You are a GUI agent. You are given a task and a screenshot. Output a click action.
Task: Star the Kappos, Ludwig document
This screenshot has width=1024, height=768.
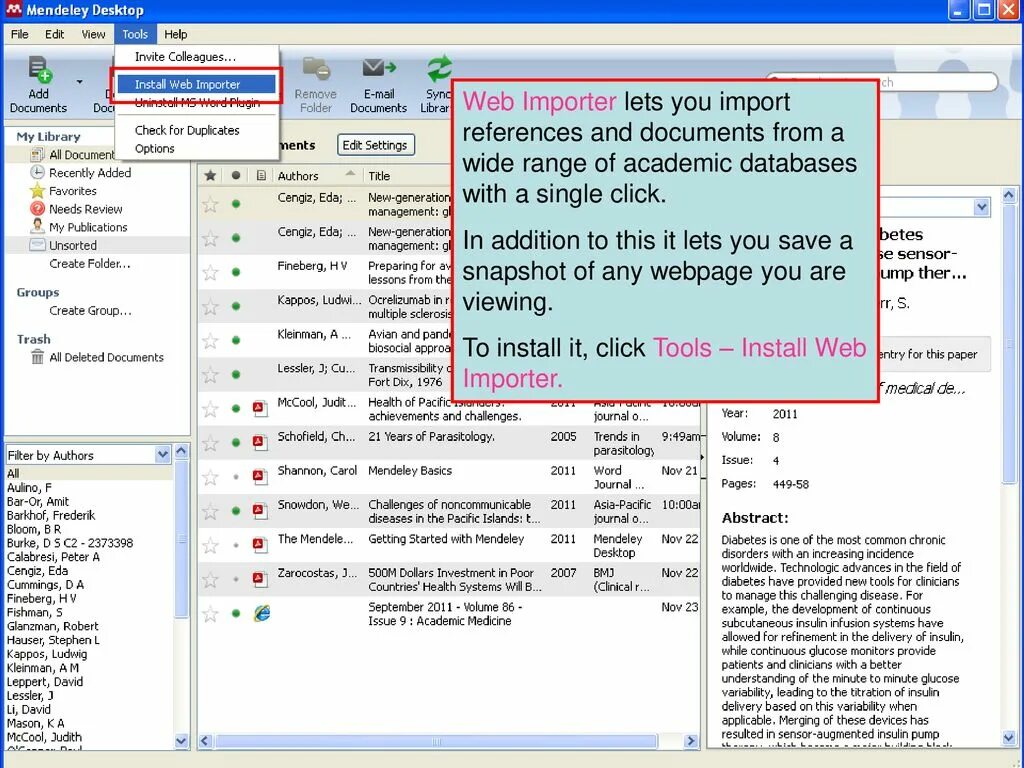210,306
